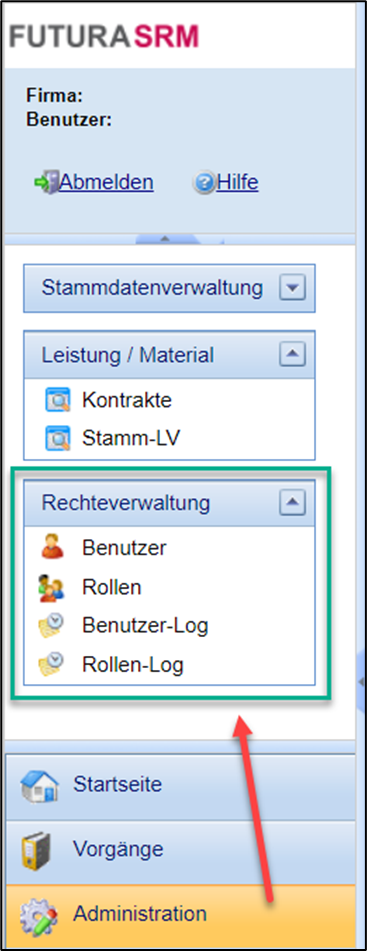Click the Benutzer person icon
The height and width of the screenshot is (951, 367).
52,548
